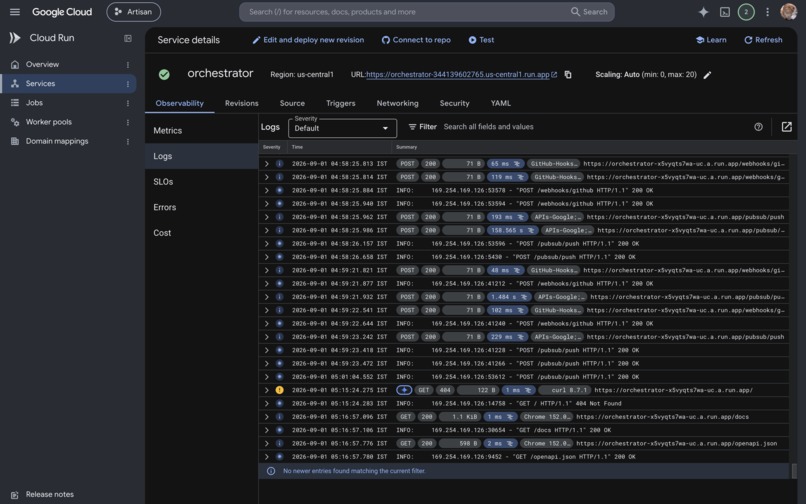806x504 pixels.
Task: Click the Gemini sparkle icon in top bar
Action: [x=703, y=12]
